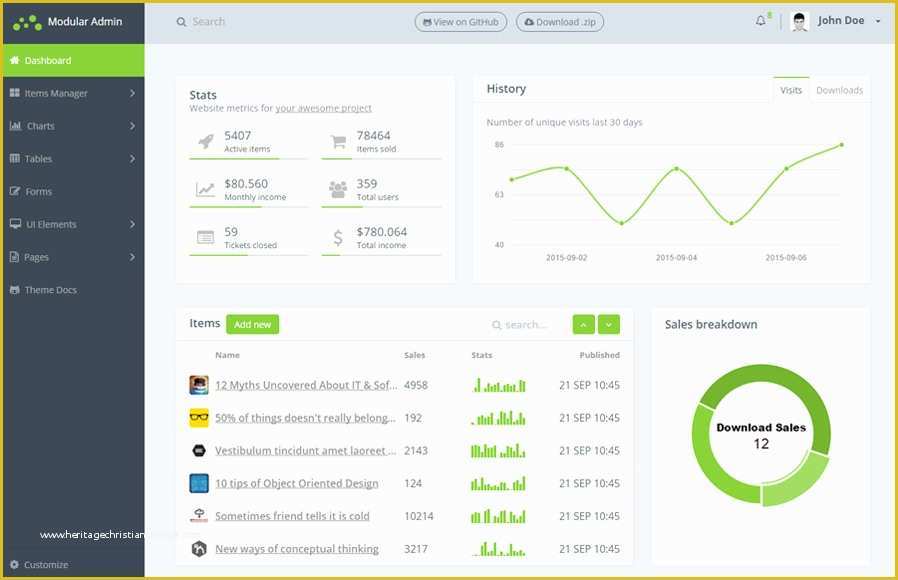Click the search magnifier icon in header

point(181,22)
